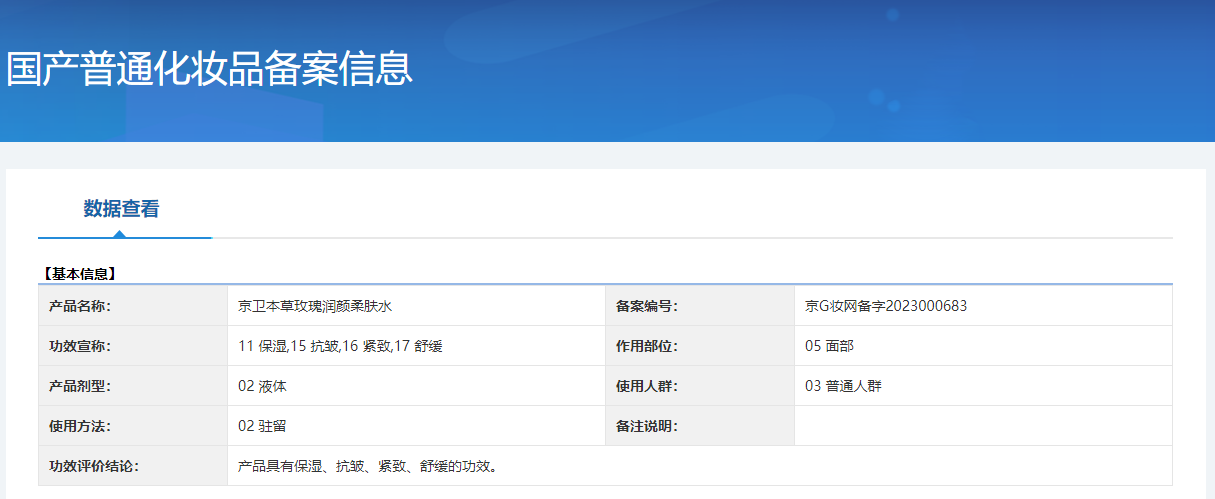The image size is (1215, 499).
Task: Click the 产品剂型 label cell
Action: click(133, 386)
